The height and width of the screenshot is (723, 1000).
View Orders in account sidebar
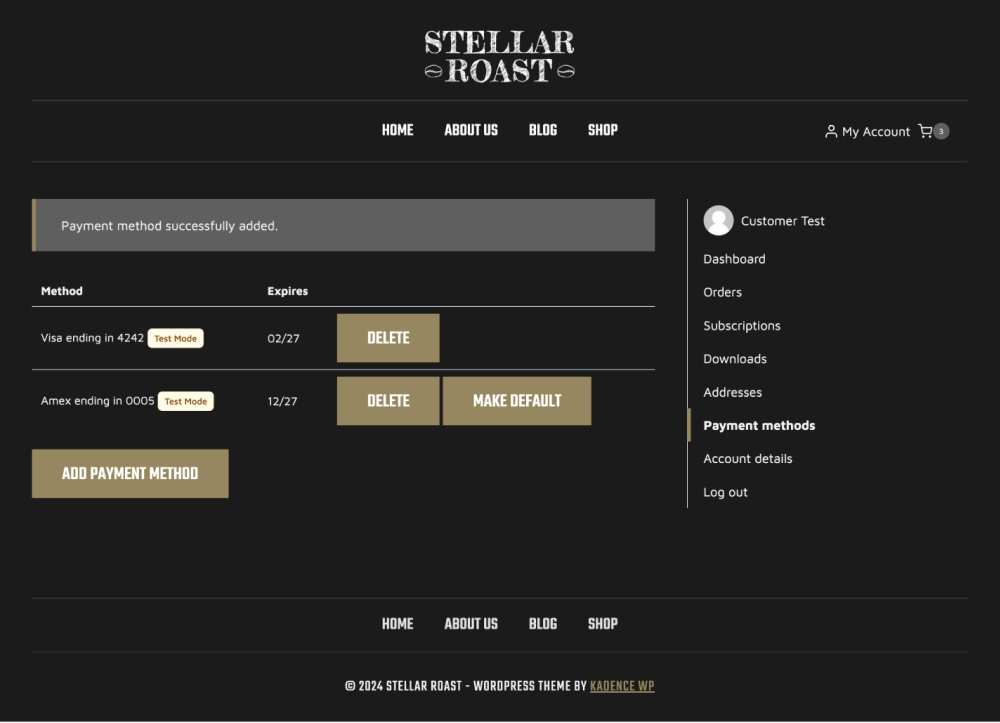click(722, 292)
